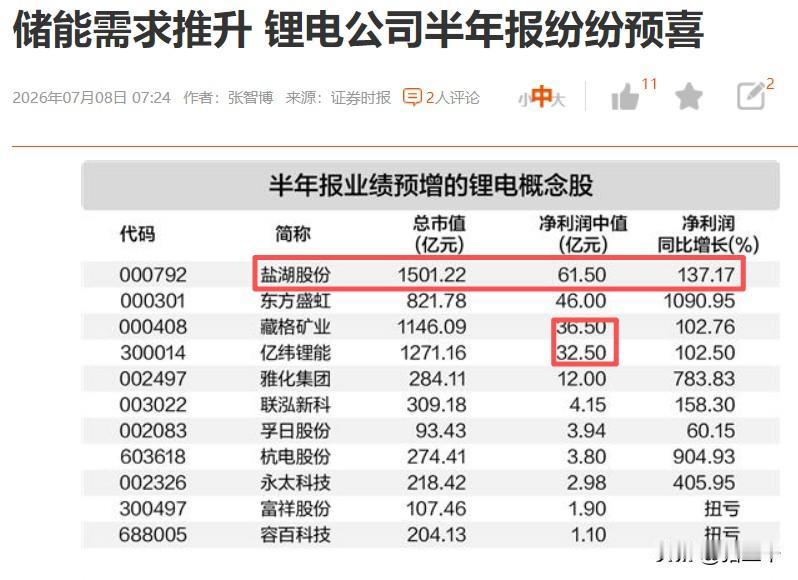Click stock code 300497
The image size is (798, 580).
pos(153,509)
